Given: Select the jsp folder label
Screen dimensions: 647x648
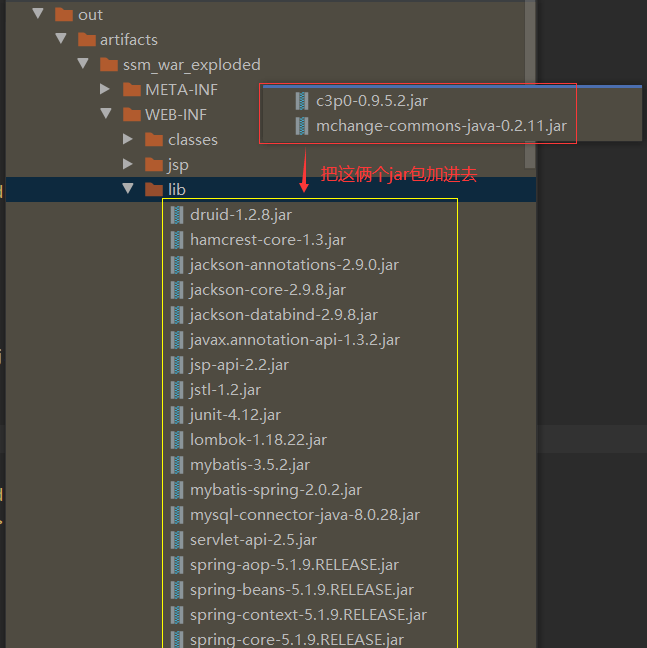Looking at the screenshot, I should [178, 165].
